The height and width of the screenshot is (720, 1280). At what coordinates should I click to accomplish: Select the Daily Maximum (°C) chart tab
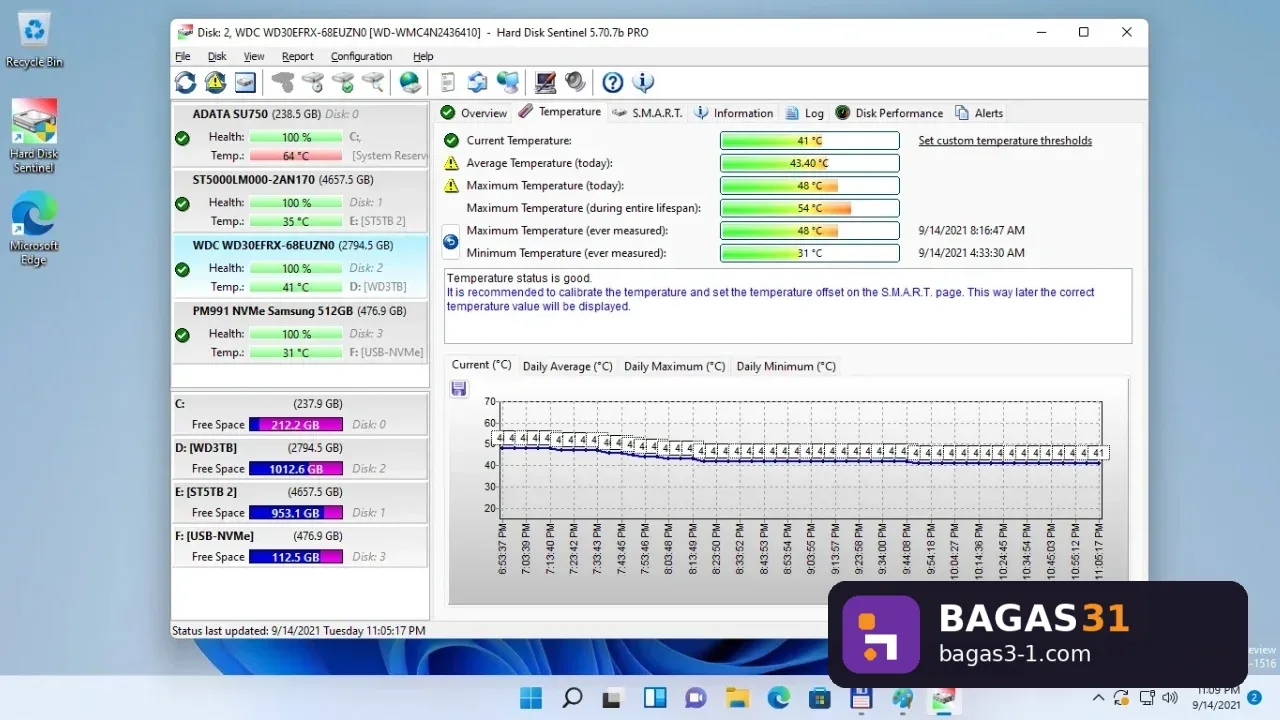[x=674, y=366]
